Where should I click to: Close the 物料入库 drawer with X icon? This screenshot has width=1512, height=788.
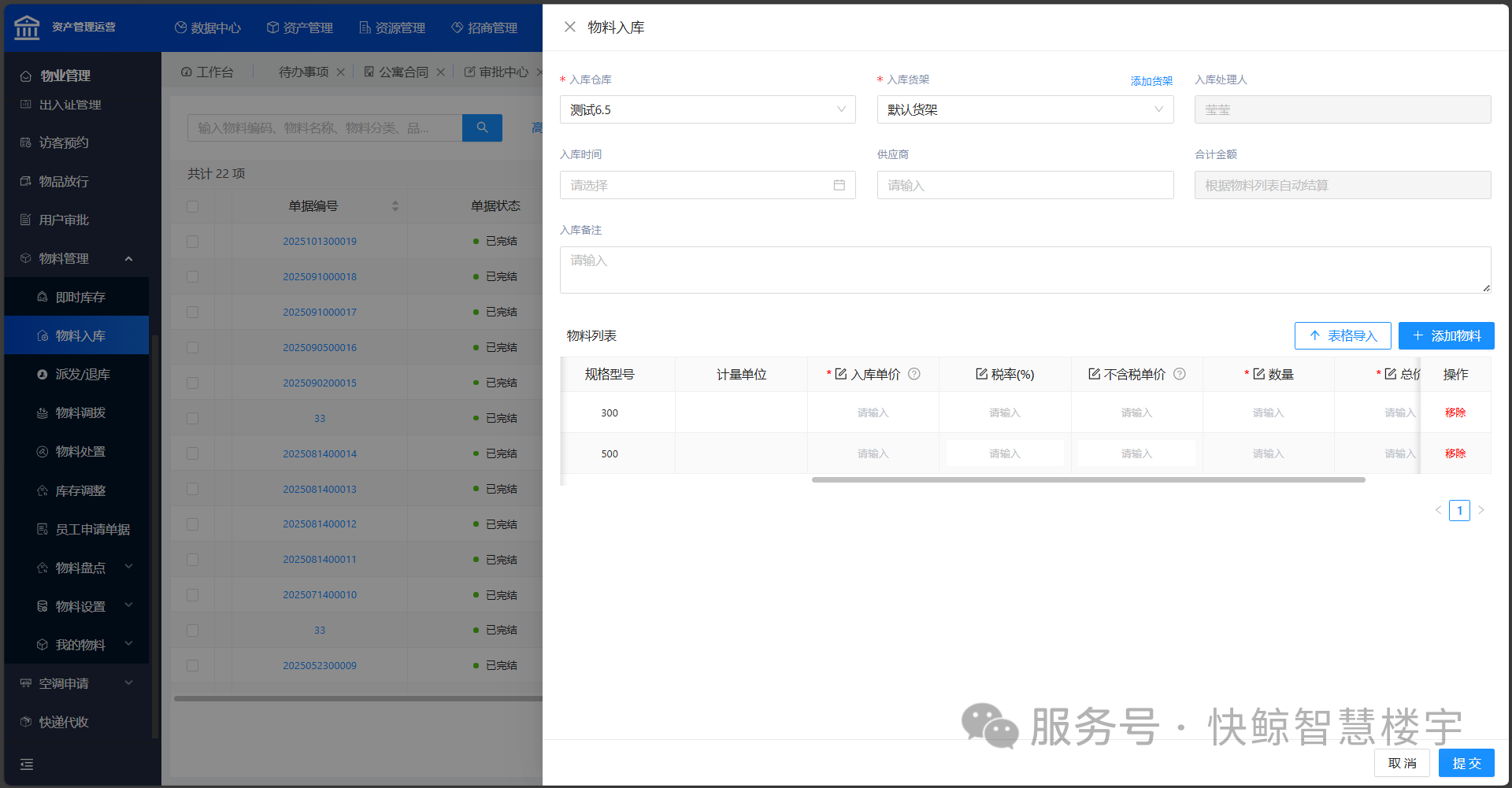click(570, 27)
